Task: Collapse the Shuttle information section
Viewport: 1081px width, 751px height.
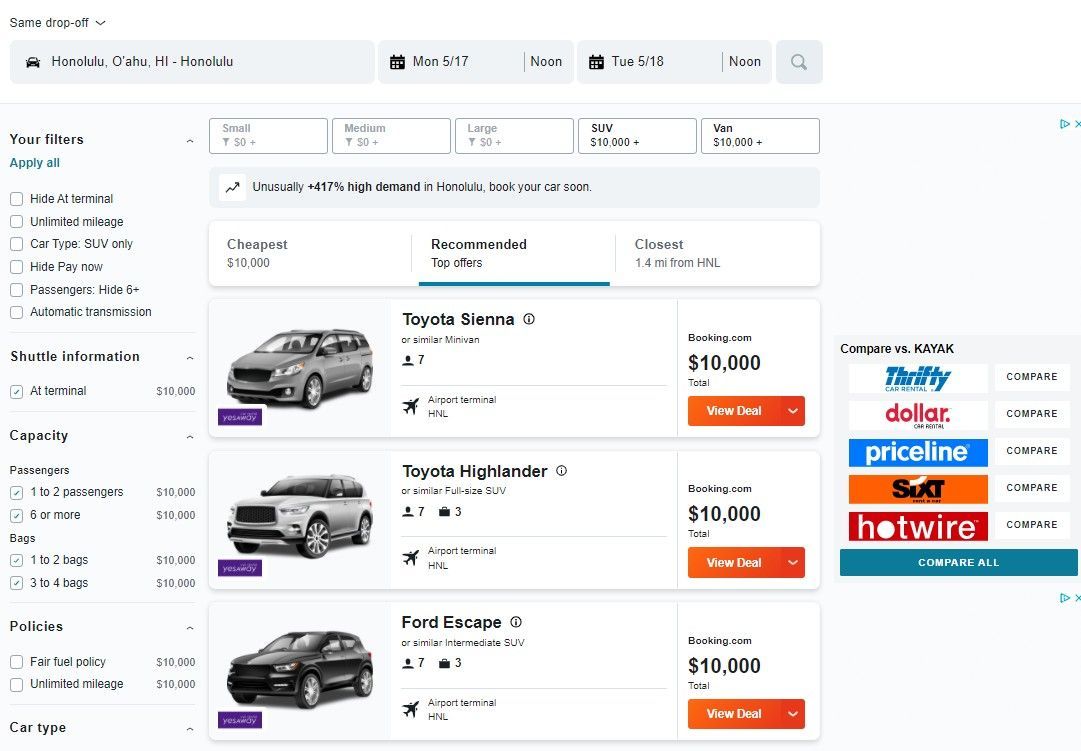Action: click(x=190, y=357)
